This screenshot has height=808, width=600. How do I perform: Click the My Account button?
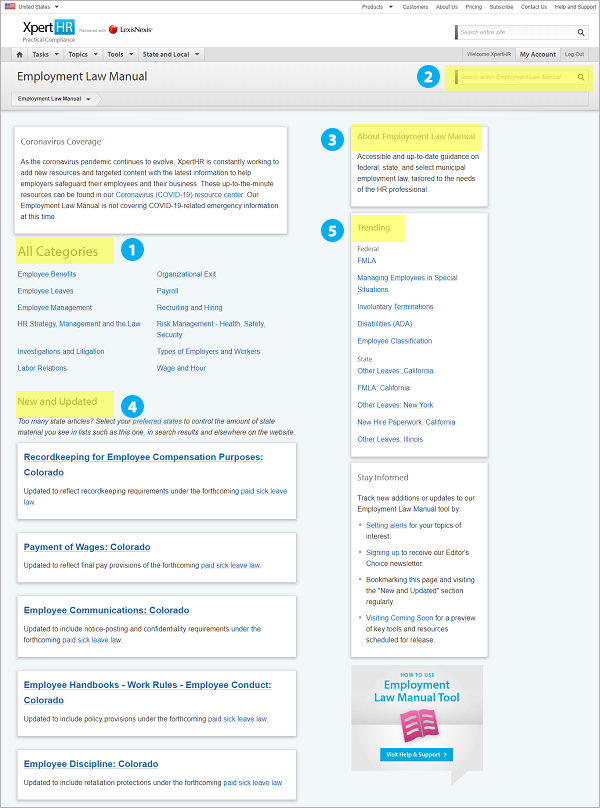pos(538,54)
